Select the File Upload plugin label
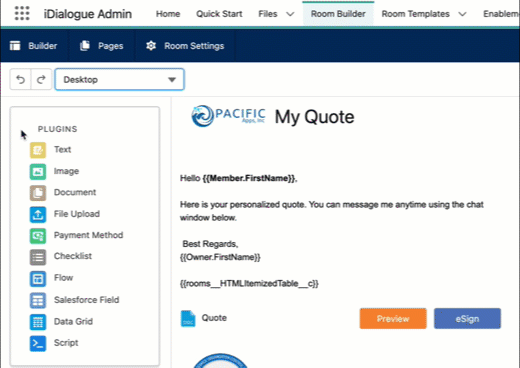Viewport: 520px width, 368px height. (77, 214)
